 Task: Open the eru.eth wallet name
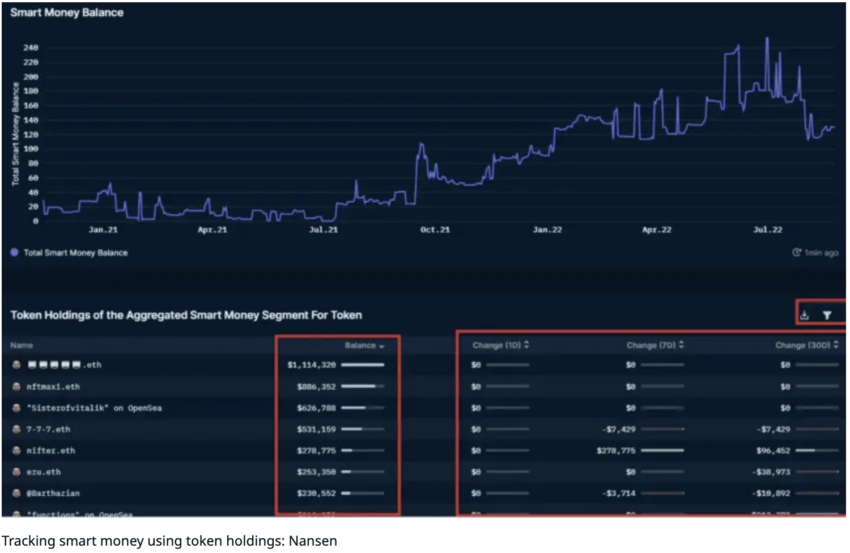point(43,472)
